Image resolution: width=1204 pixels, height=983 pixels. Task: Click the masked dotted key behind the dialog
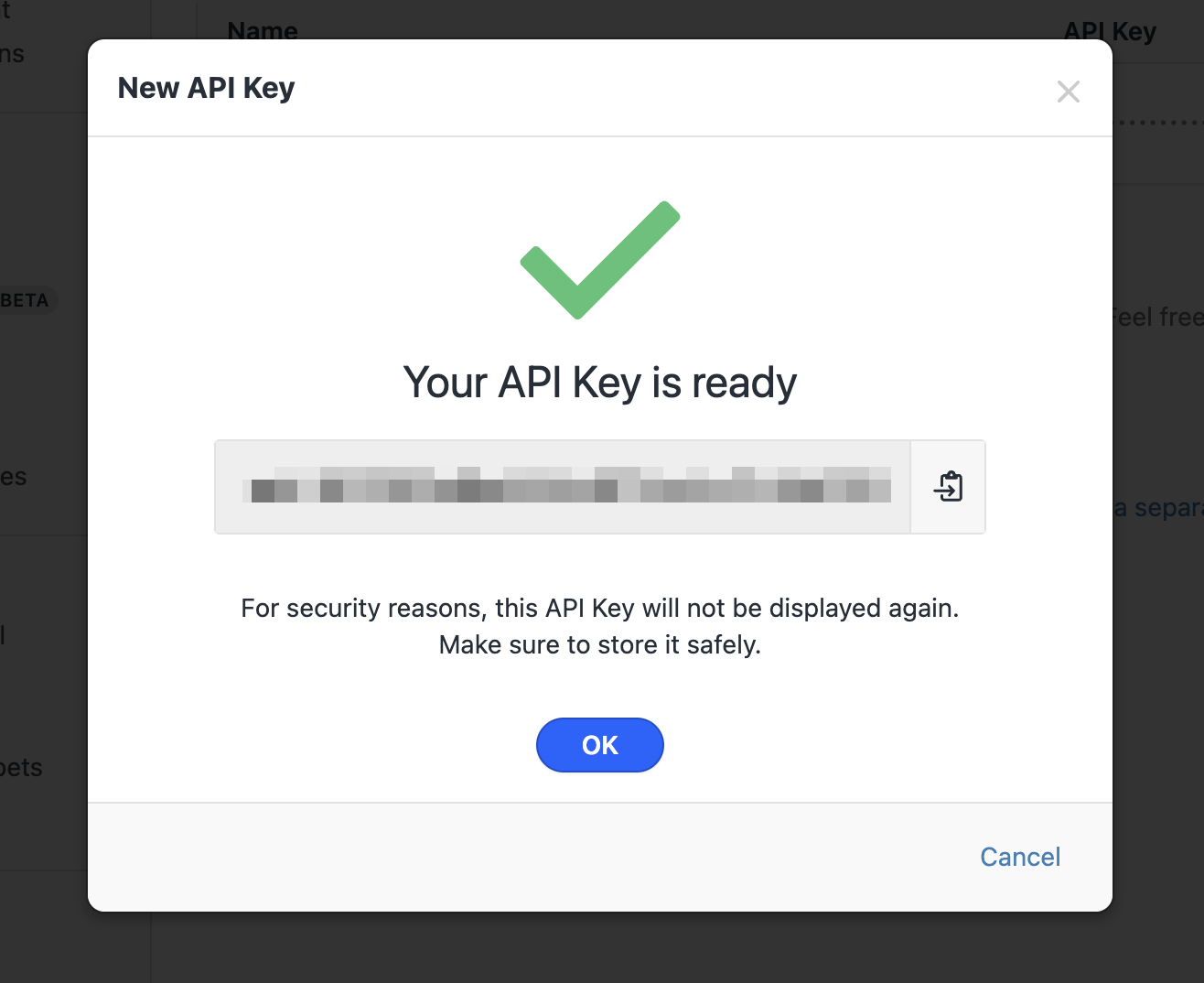[1158, 124]
